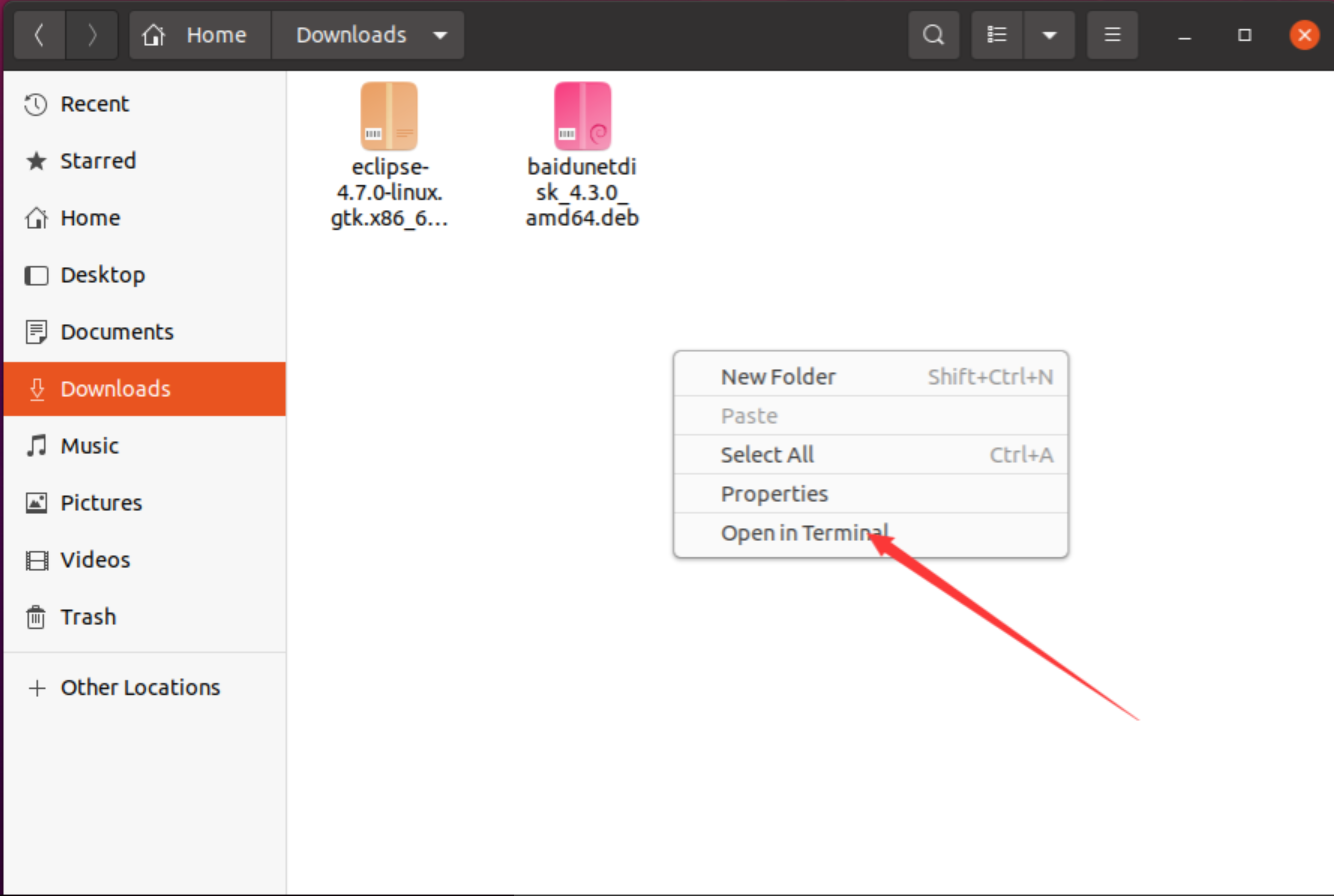Click the Home path bar button
This screenshot has width=1334, height=896.
pyautogui.click(x=200, y=35)
